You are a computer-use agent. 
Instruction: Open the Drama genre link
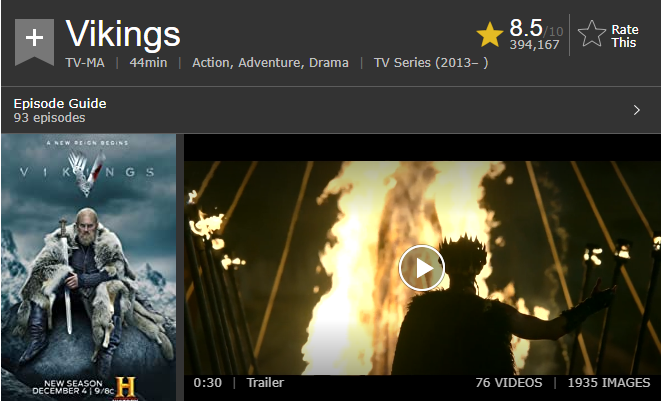(329, 63)
